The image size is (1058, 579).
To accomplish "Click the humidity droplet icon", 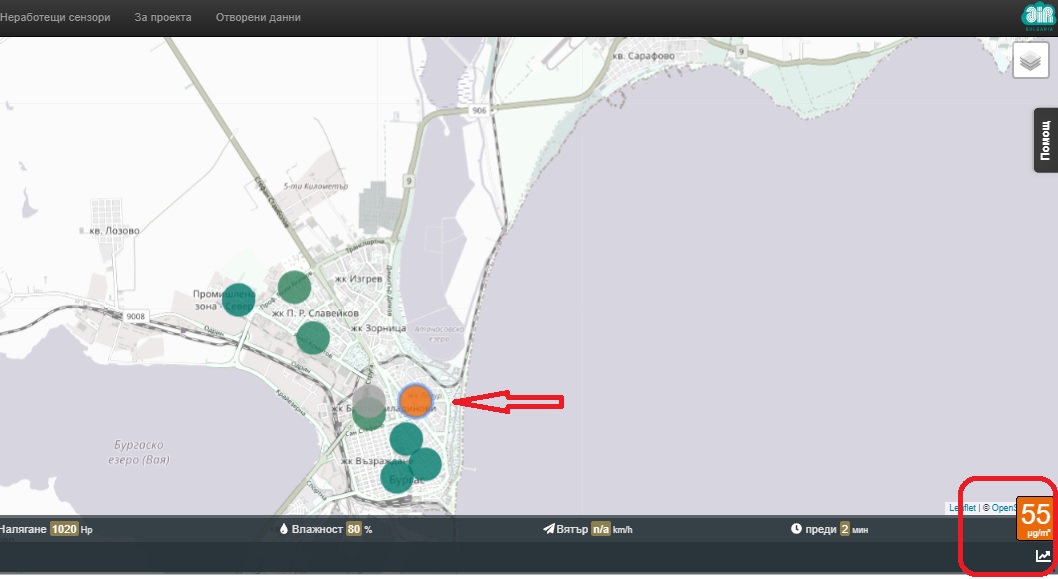I will [x=283, y=529].
